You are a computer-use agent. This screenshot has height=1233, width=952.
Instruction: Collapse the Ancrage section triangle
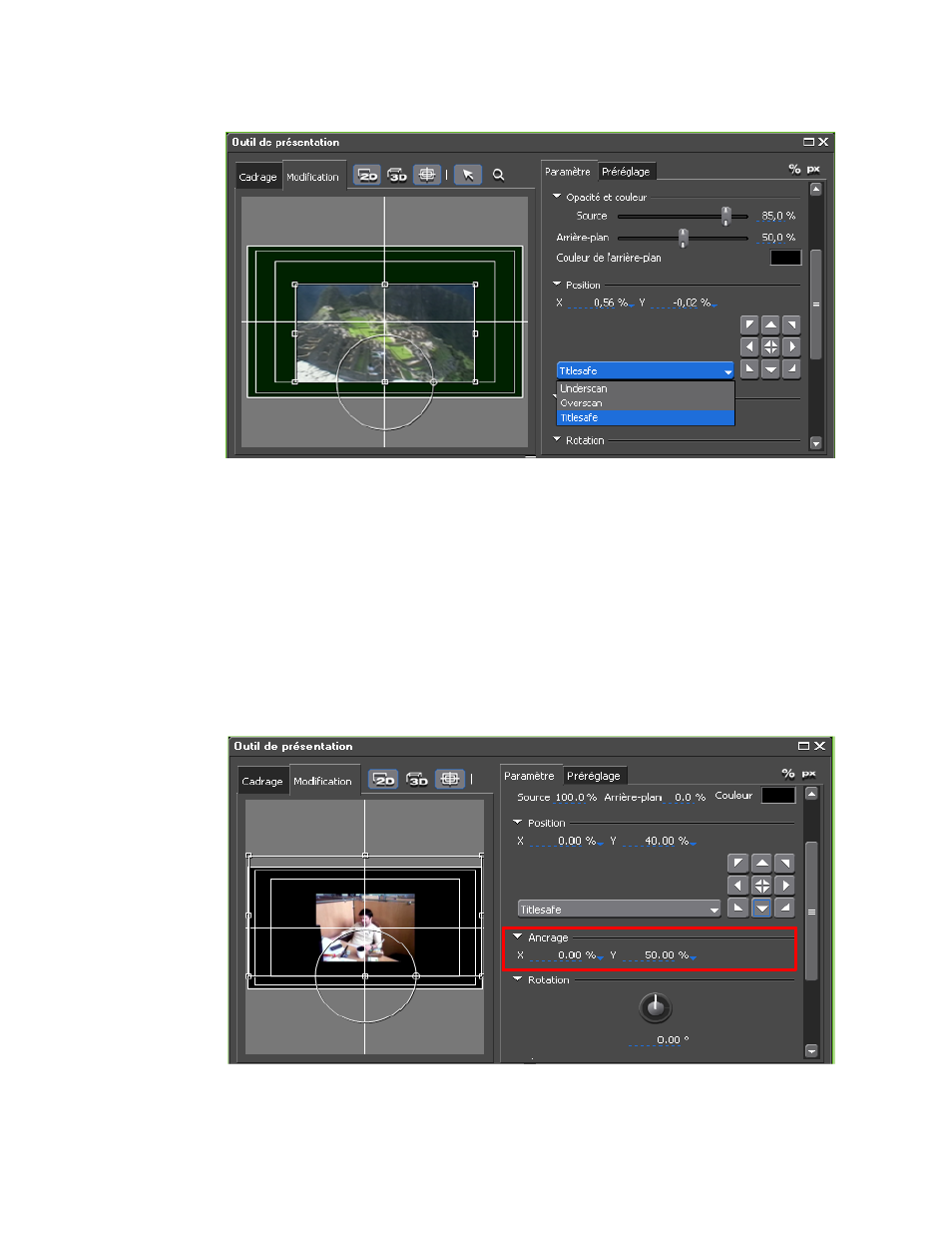(517, 937)
